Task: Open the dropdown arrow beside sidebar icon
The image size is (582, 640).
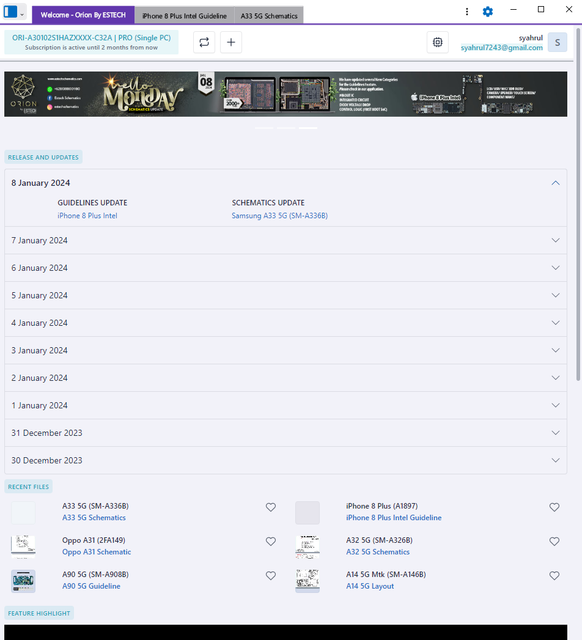Action: coord(22,14)
